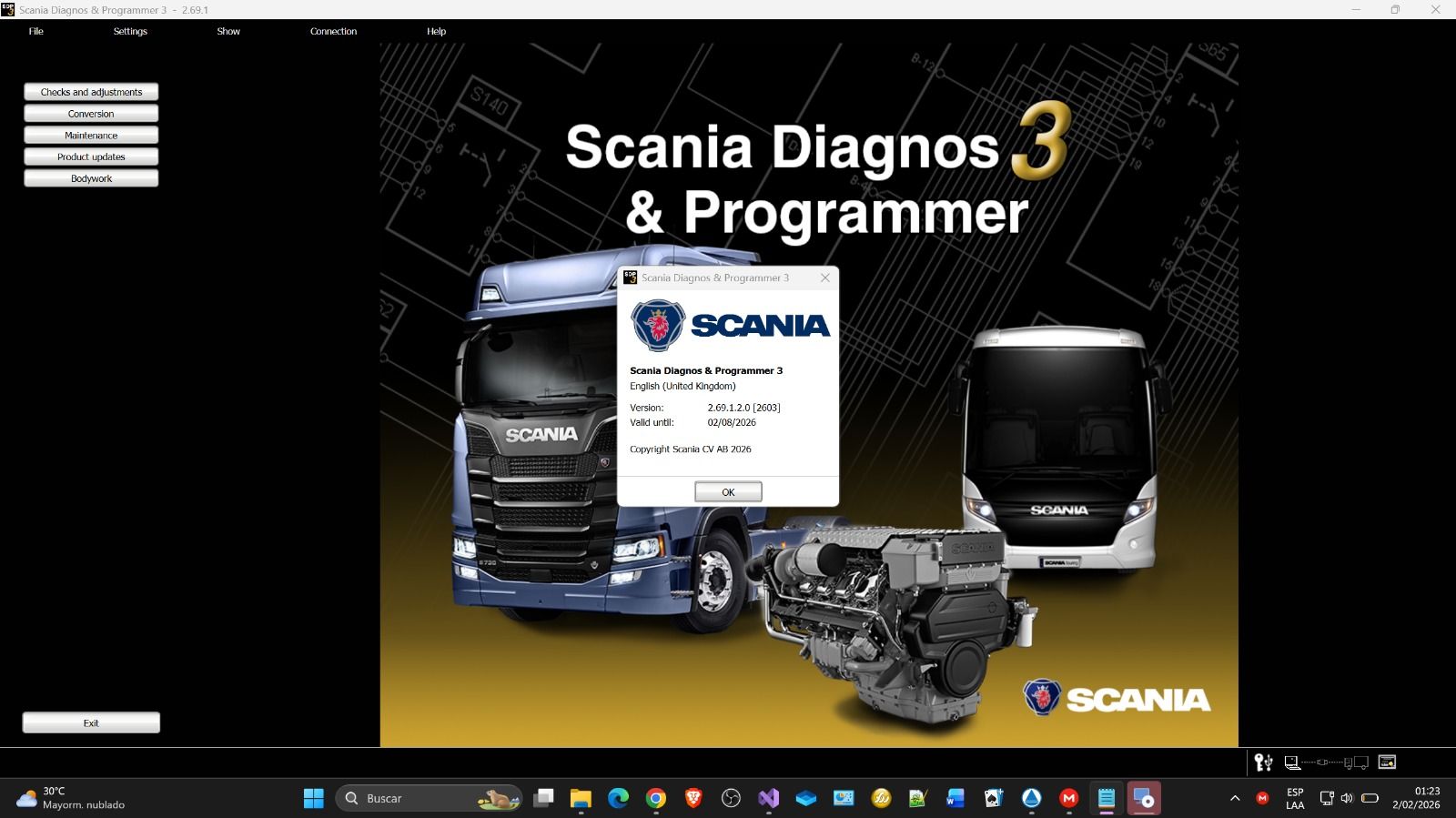The height and width of the screenshot is (818, 1456).
Task: Open the Product updates section
Action: point(91,157)
